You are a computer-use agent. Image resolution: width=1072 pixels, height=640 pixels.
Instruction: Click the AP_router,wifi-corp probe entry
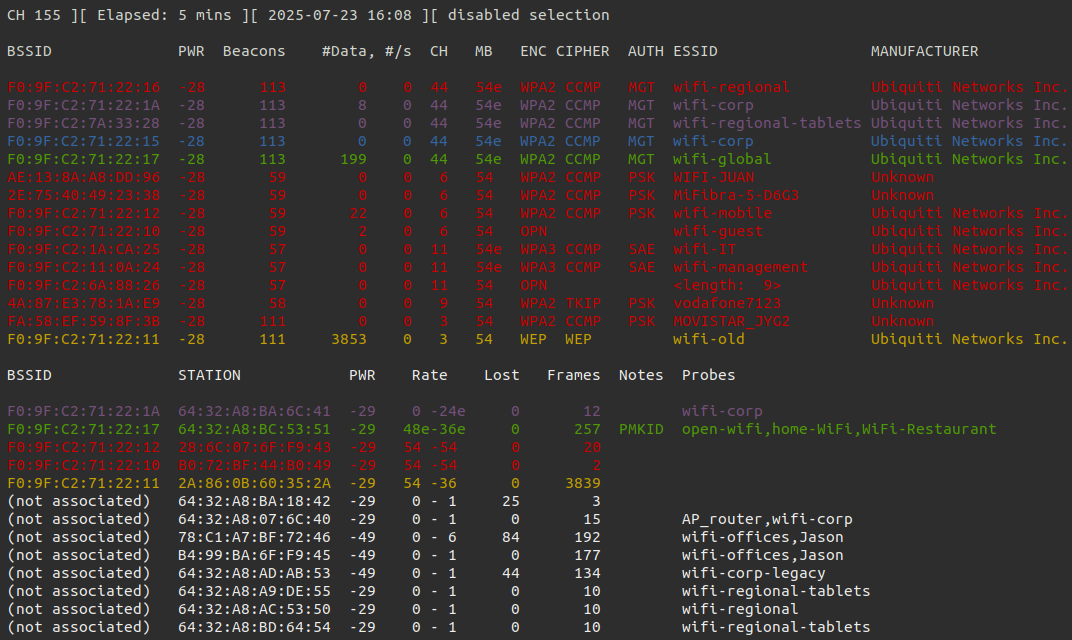coord(758,519)
